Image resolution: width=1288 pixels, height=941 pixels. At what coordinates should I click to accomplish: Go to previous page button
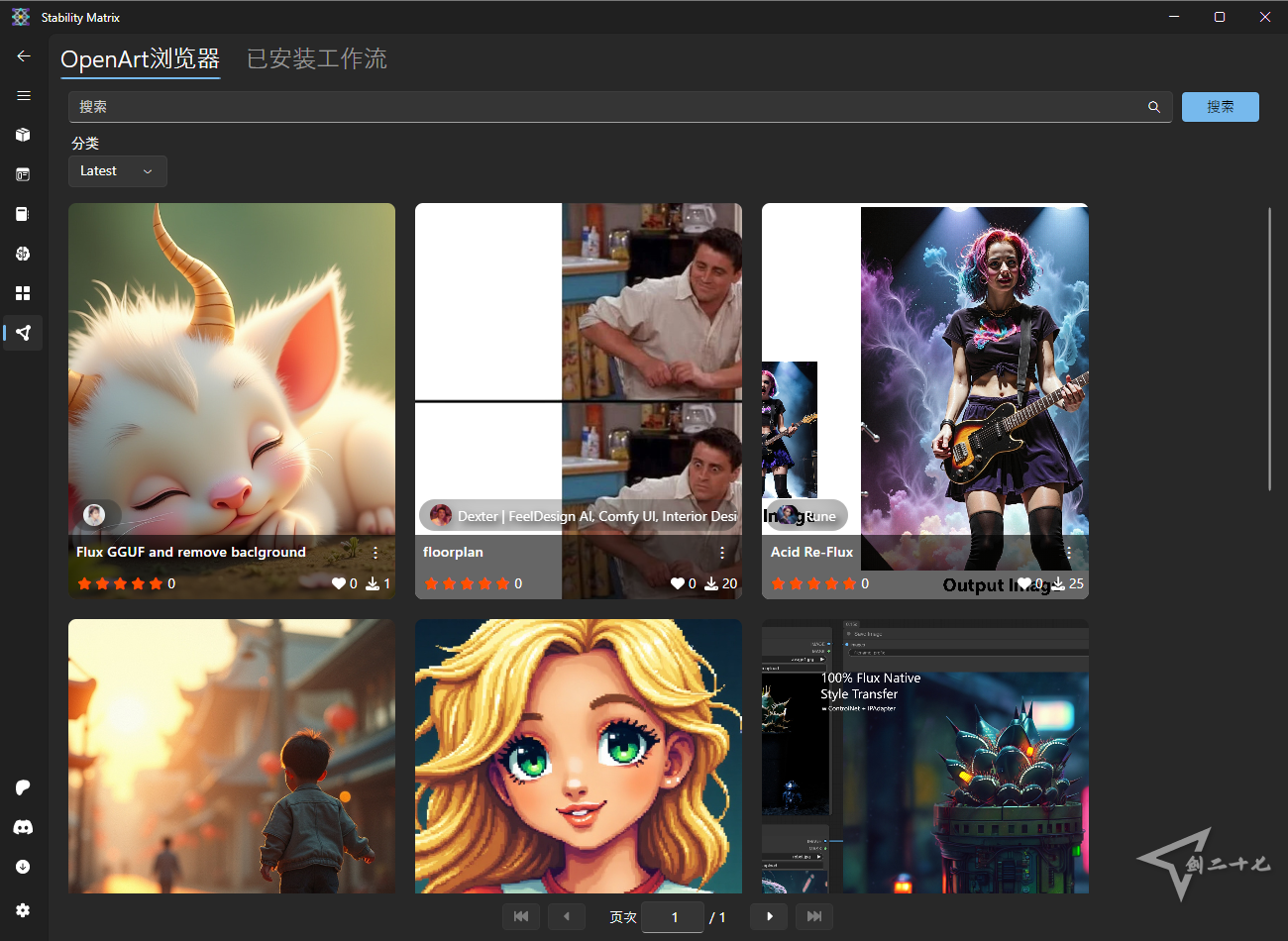point(567,916)
